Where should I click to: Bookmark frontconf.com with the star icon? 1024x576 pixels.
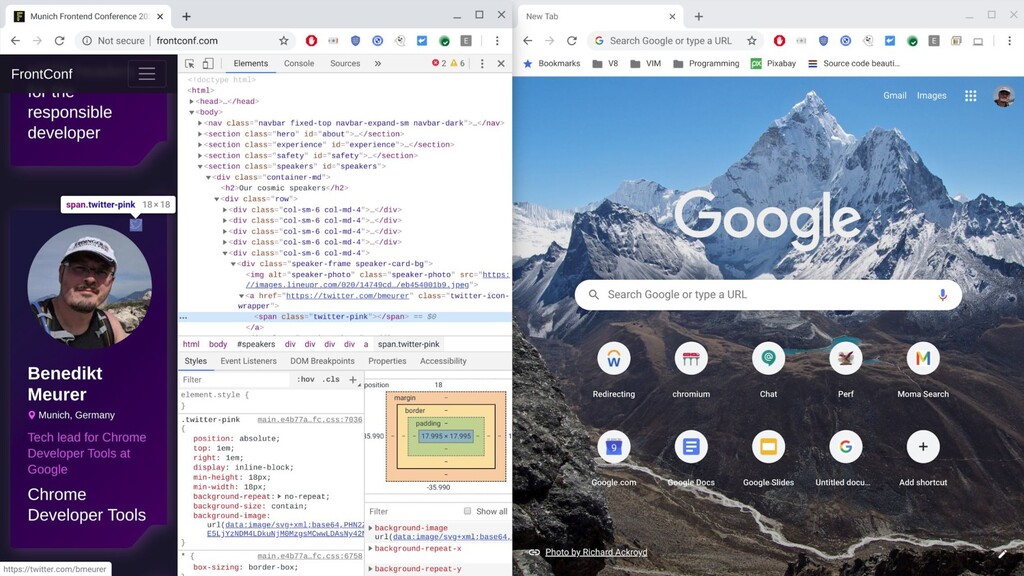[283, 40]
